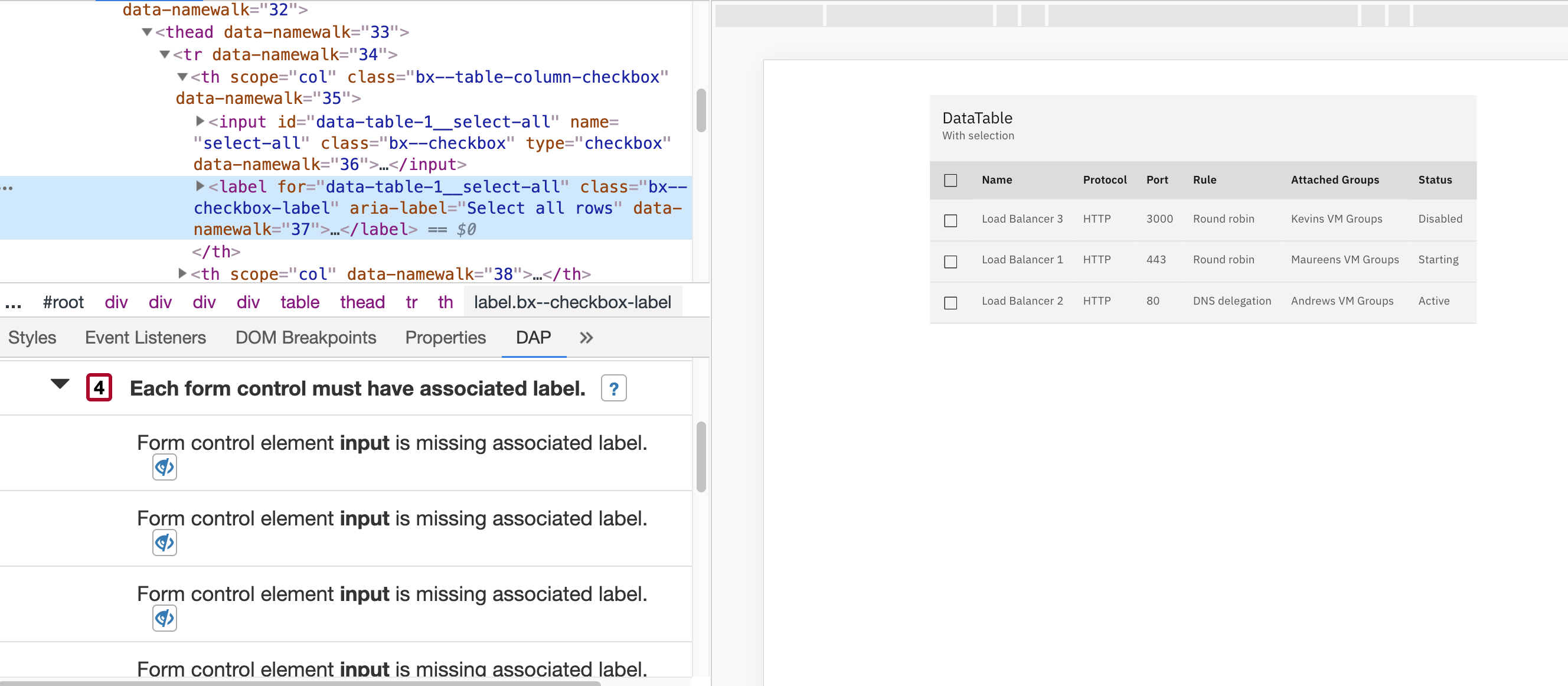Screen dimensions: 1568x686
Task: Open the DOM Breakpoints tab
Action: point(306,338)
